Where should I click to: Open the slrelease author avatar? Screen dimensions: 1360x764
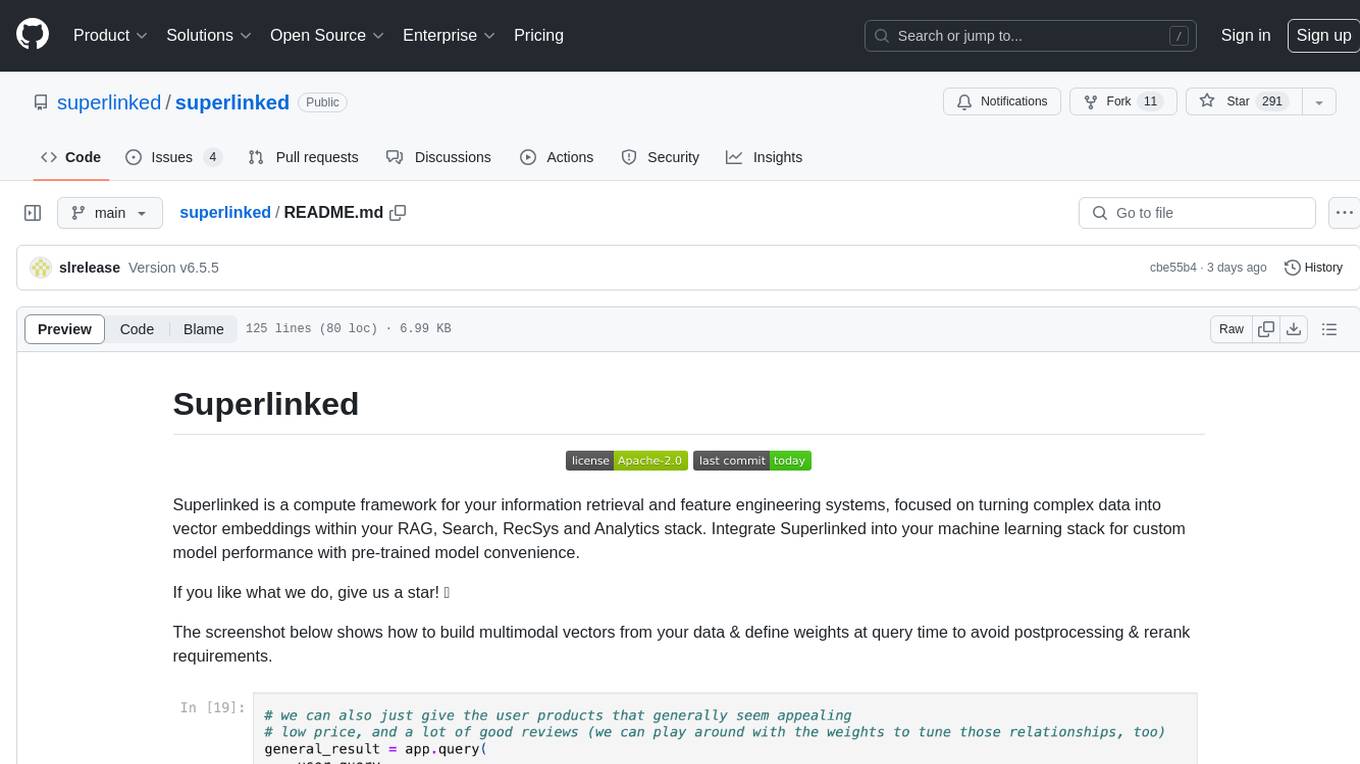(x=41, y=268)
